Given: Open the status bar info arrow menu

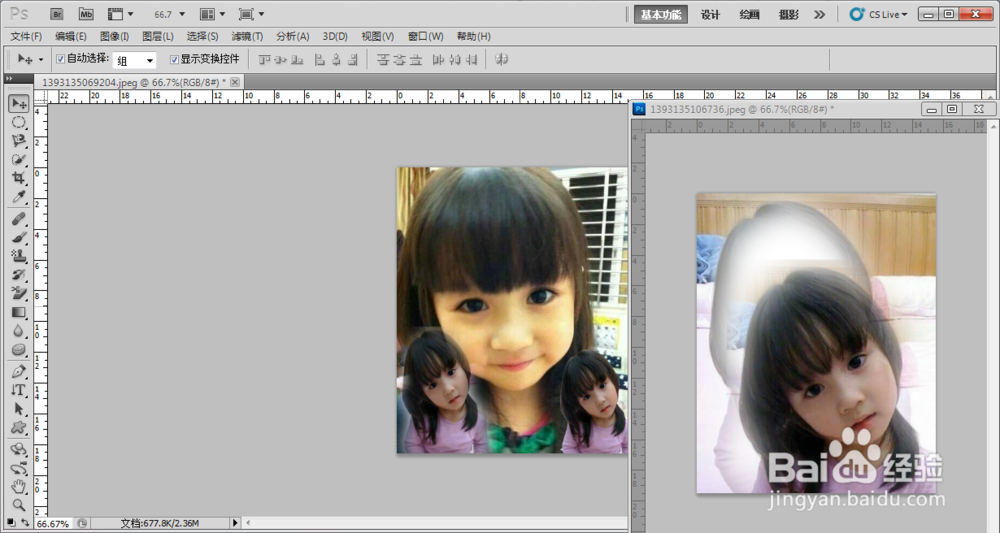Looking at the screenshot, I should (x=235, y=523).
